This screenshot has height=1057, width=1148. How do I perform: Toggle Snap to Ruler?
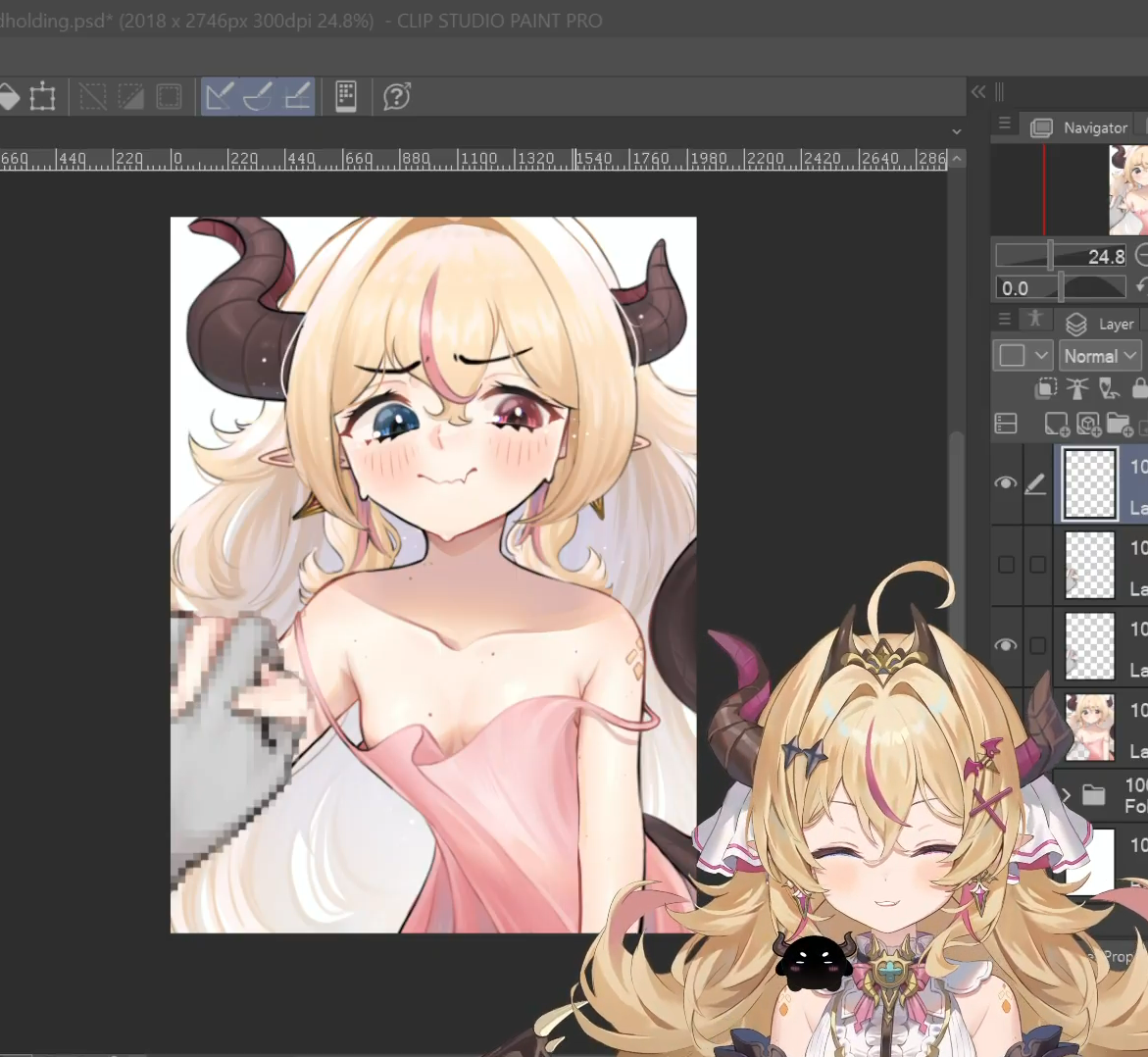(221, 97)
